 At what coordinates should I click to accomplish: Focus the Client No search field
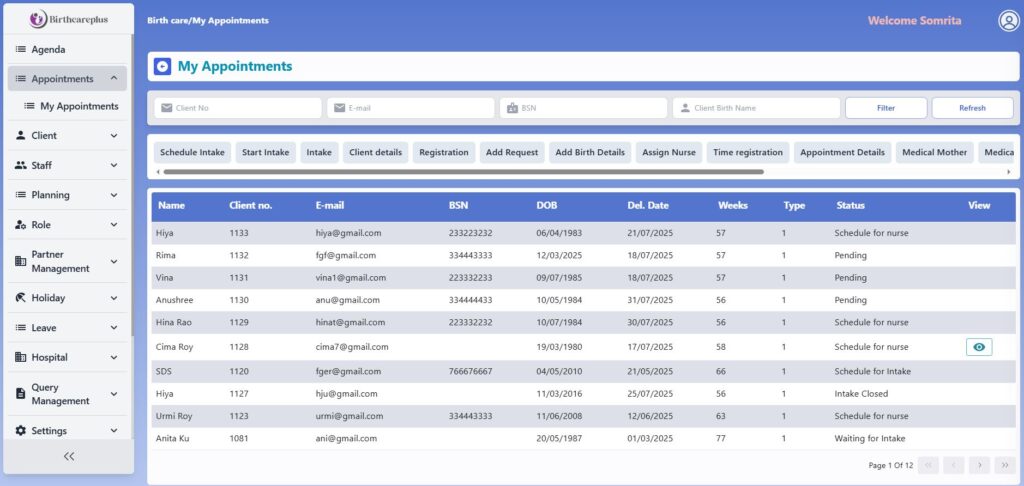[x=238, y=108]
